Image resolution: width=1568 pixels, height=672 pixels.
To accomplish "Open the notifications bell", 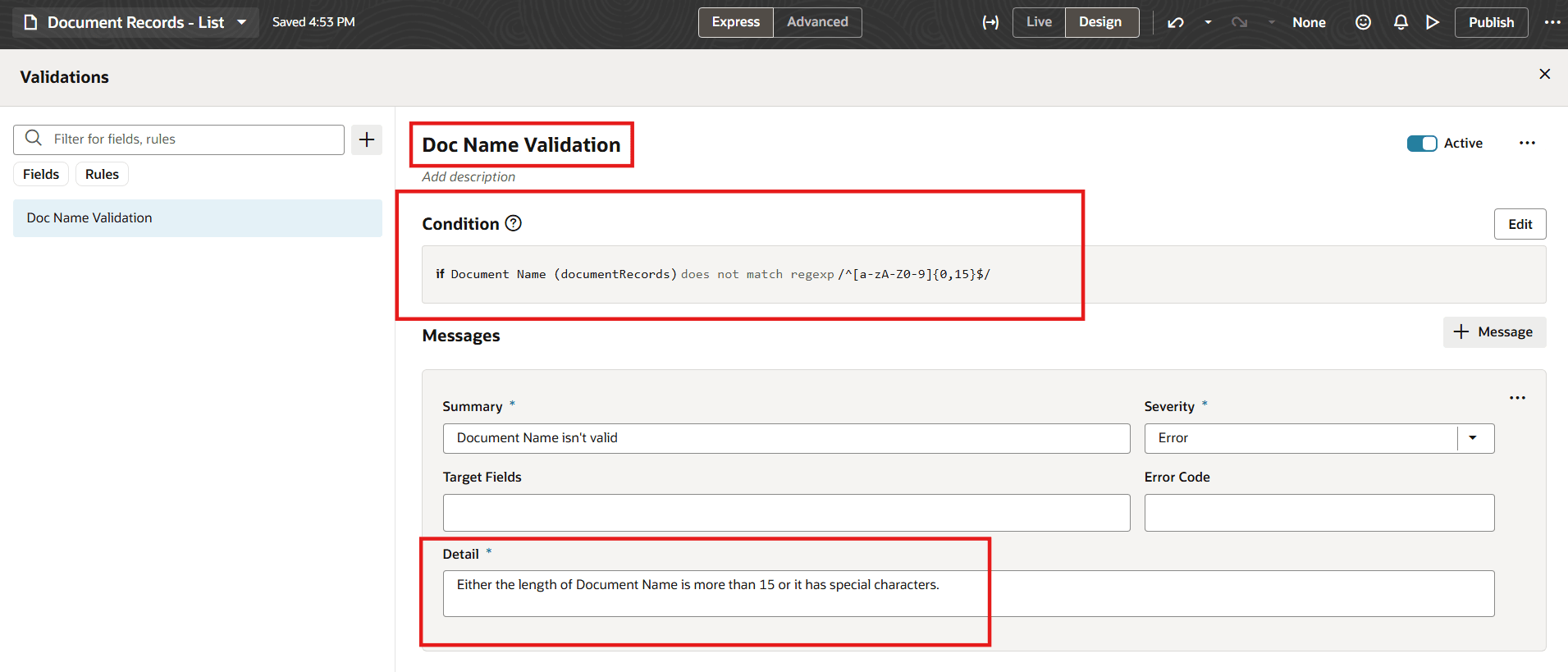I will click(1401, 22).
